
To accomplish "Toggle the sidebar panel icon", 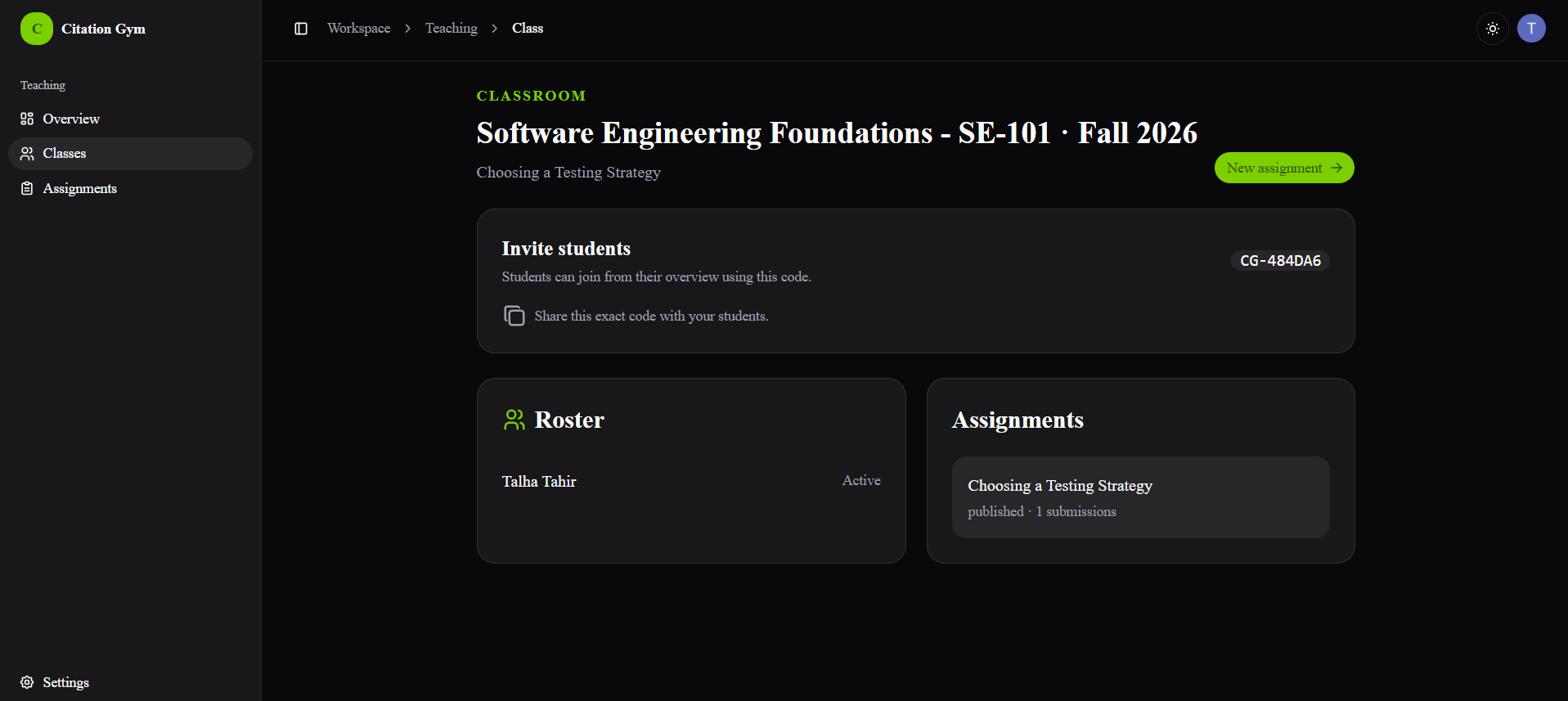I will pos(301,29).
